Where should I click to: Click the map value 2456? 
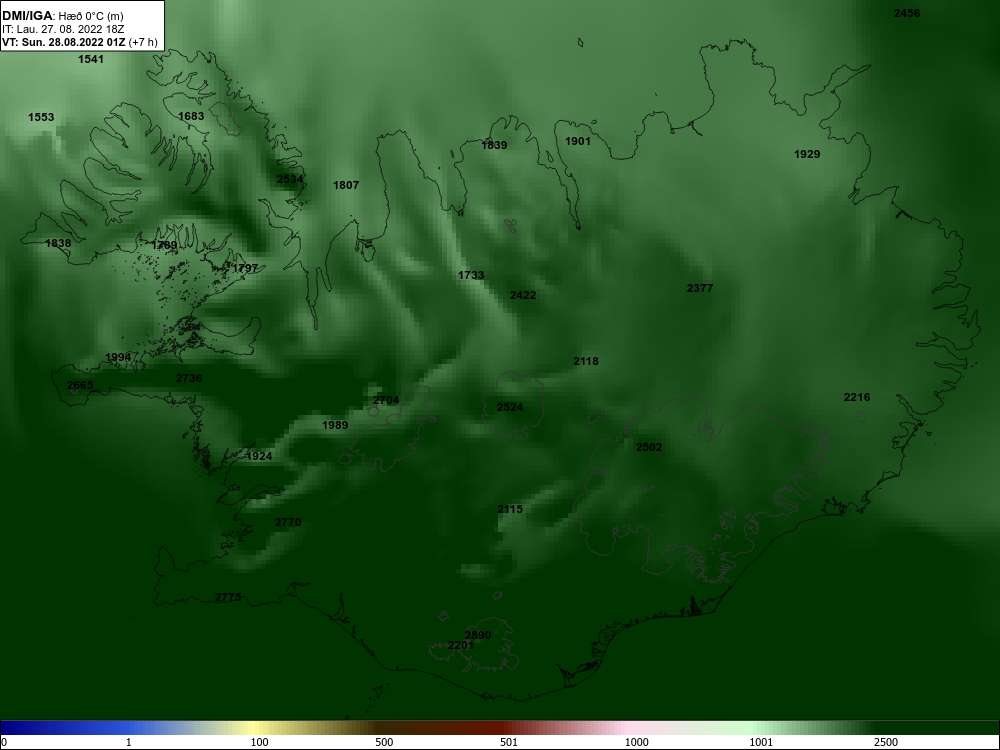[907, 13]
